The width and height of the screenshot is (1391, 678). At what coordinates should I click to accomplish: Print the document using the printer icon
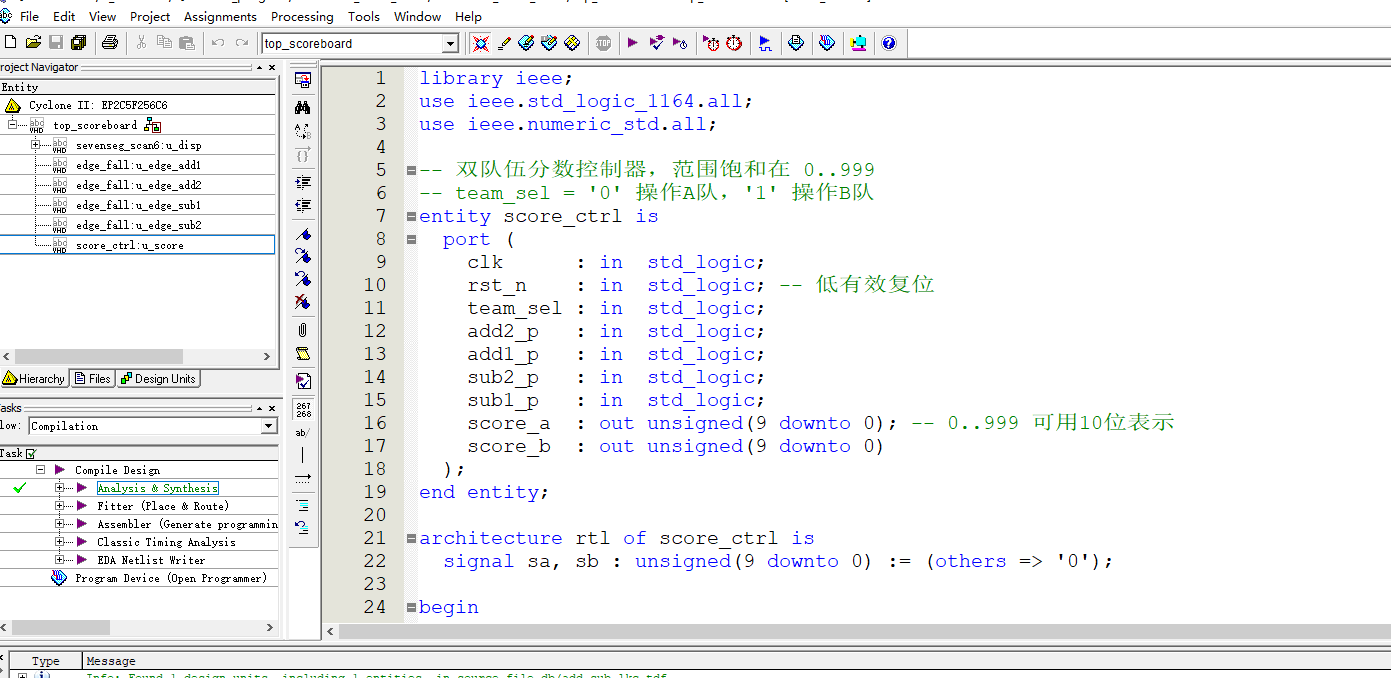coord(110,43)
